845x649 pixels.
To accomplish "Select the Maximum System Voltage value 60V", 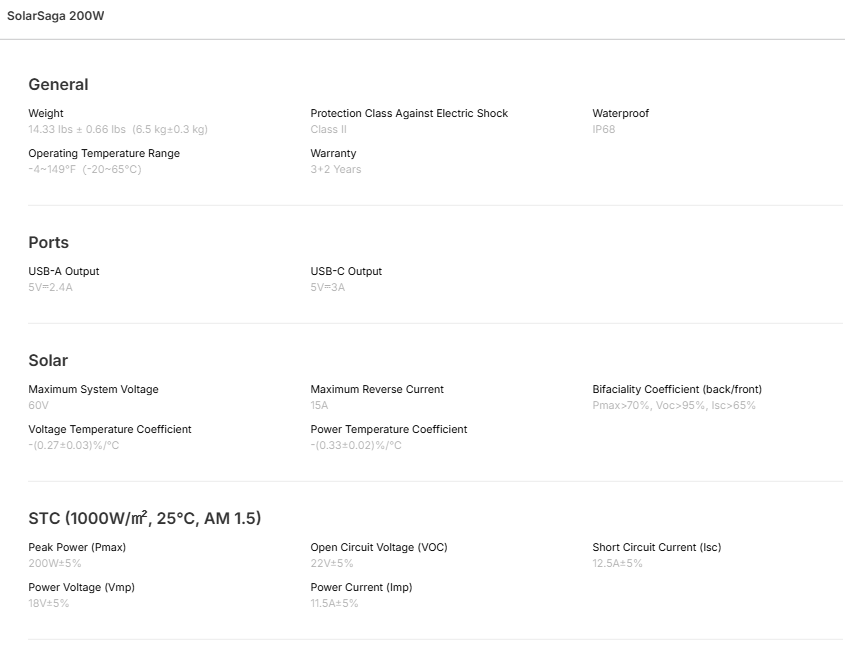I will (x=38, y=405).
